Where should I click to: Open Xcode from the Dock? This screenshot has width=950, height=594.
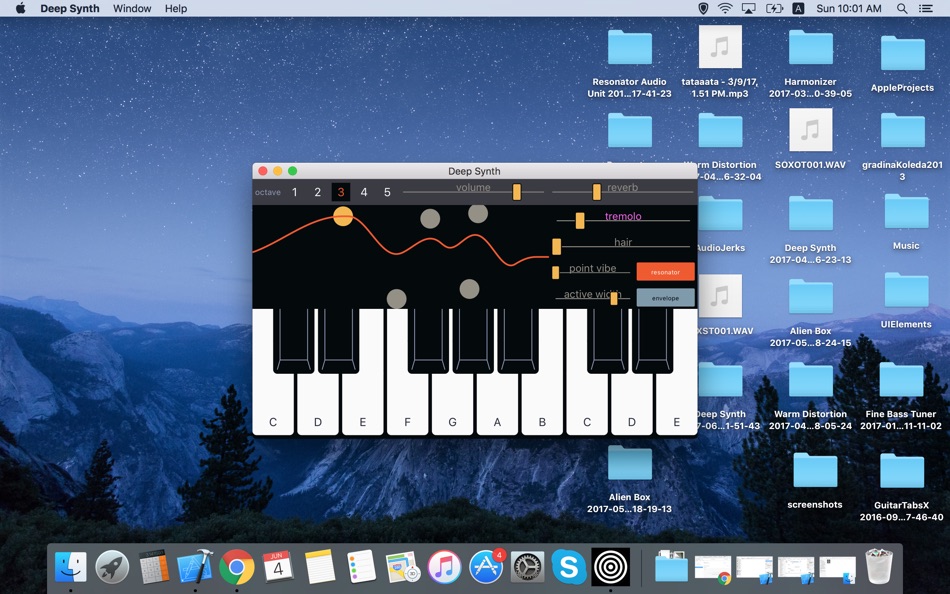[194, 567]
